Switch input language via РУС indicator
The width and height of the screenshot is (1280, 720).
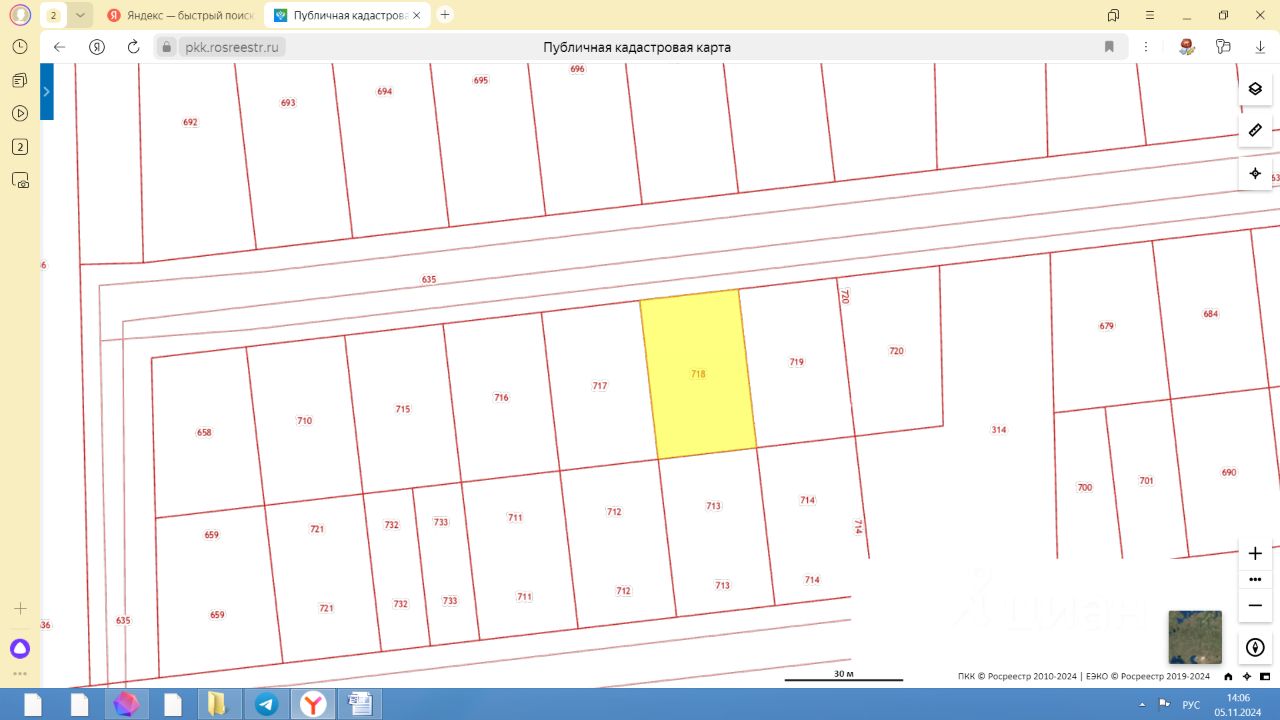(1191, 705)
